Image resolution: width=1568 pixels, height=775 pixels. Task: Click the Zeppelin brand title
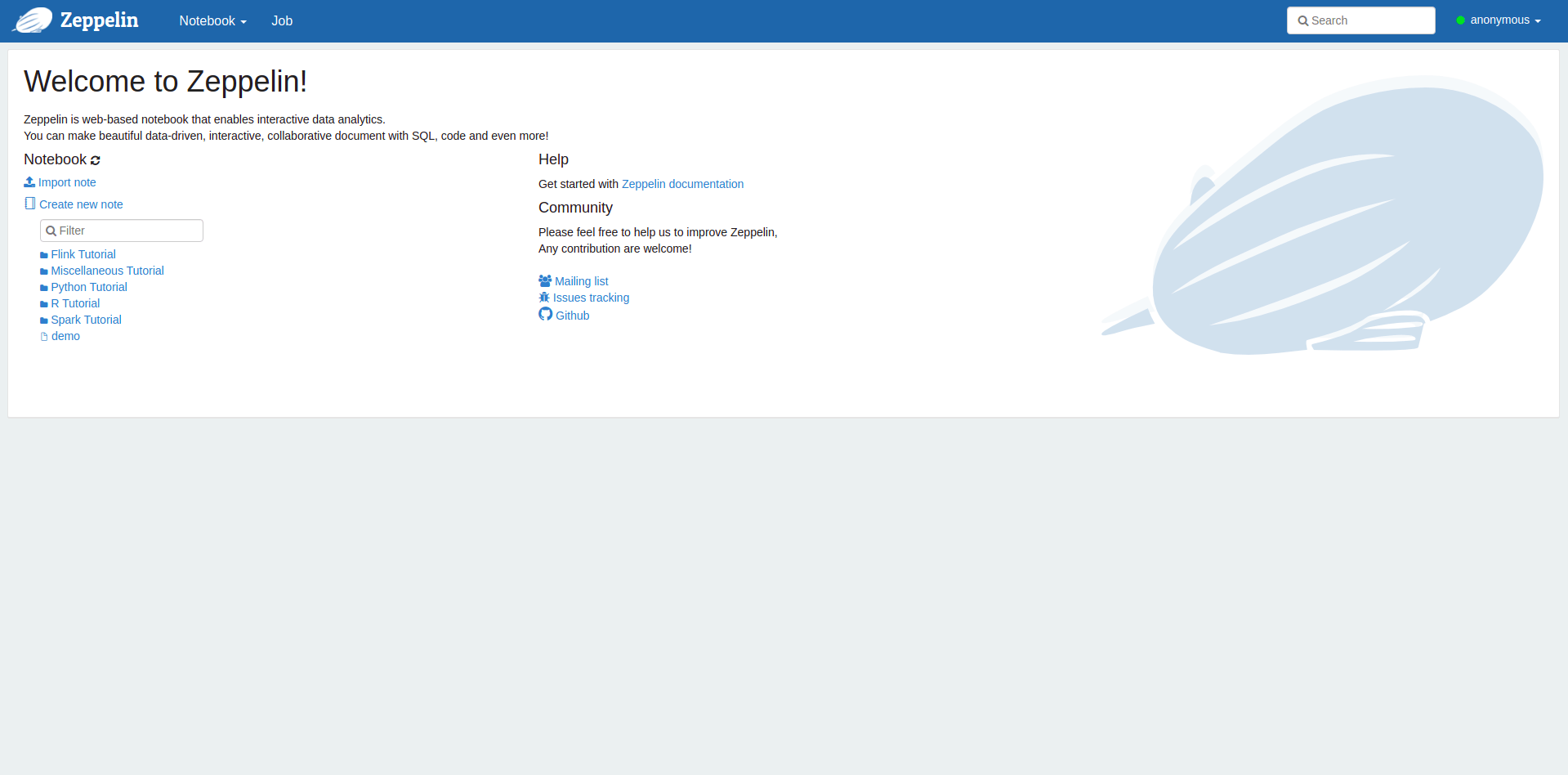[100, 20]
